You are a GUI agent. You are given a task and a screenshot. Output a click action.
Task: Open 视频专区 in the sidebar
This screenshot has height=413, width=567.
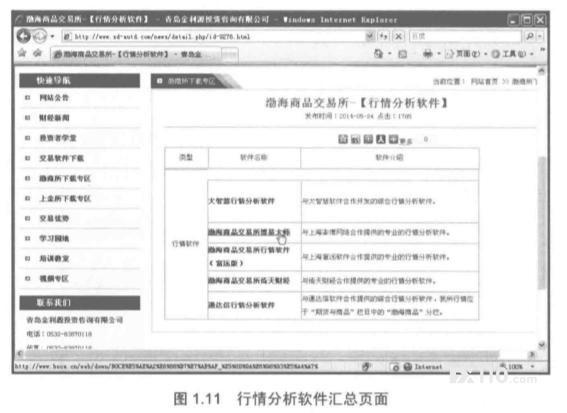tap(54, 278)
